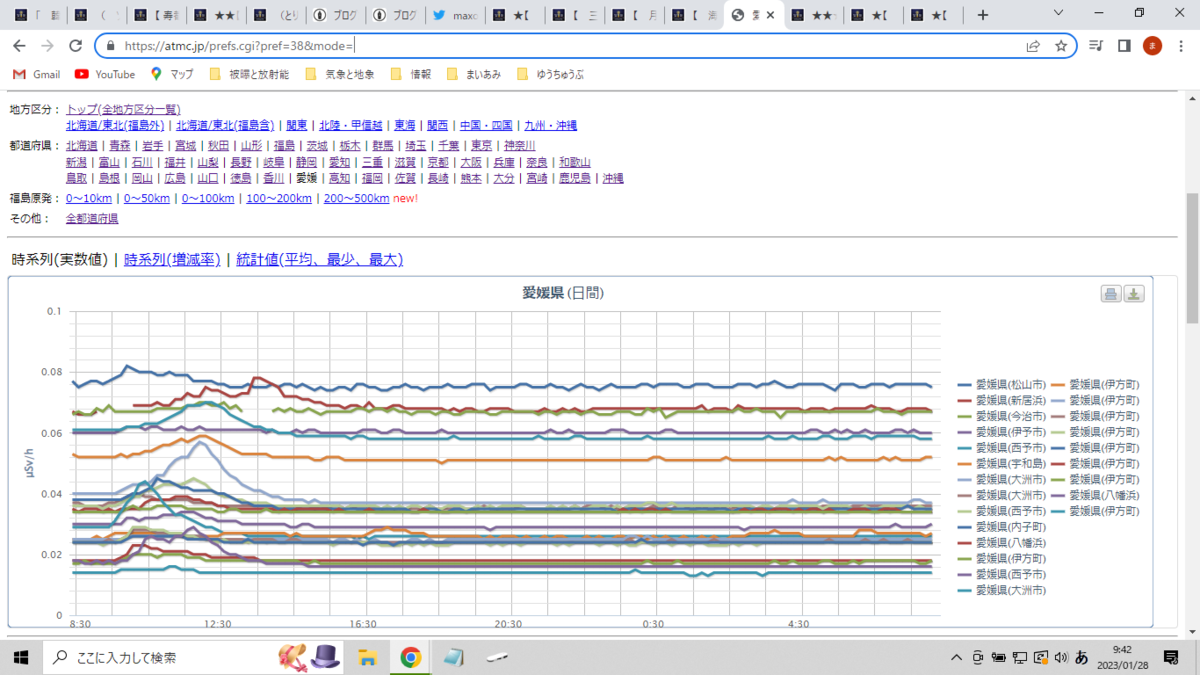Open the browser side panel
Viewport: 1200px width, 675px height.
1124,46
